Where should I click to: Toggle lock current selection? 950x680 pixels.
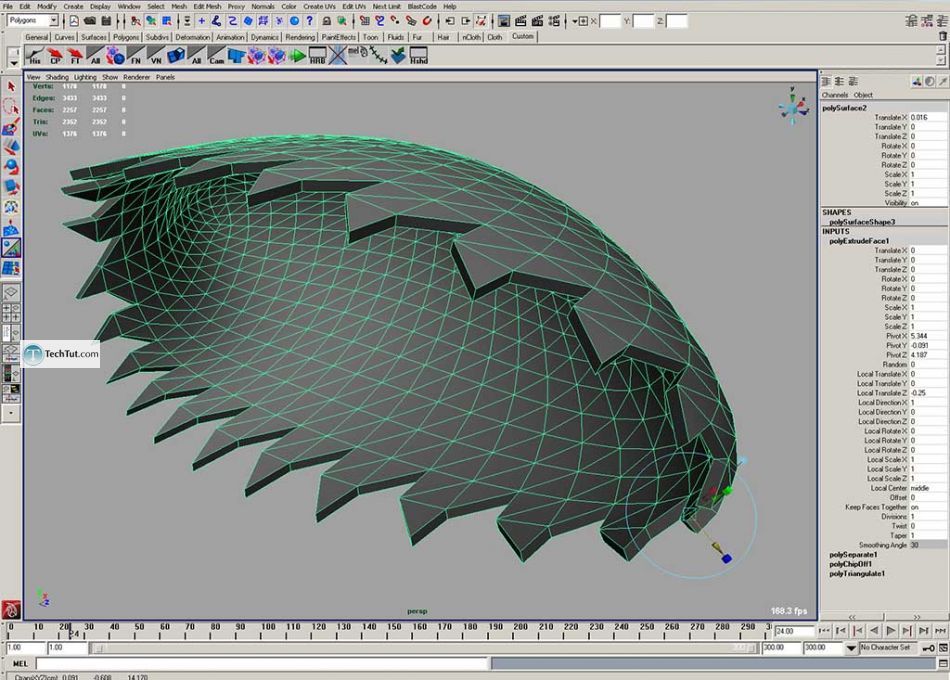coord(327,21)
